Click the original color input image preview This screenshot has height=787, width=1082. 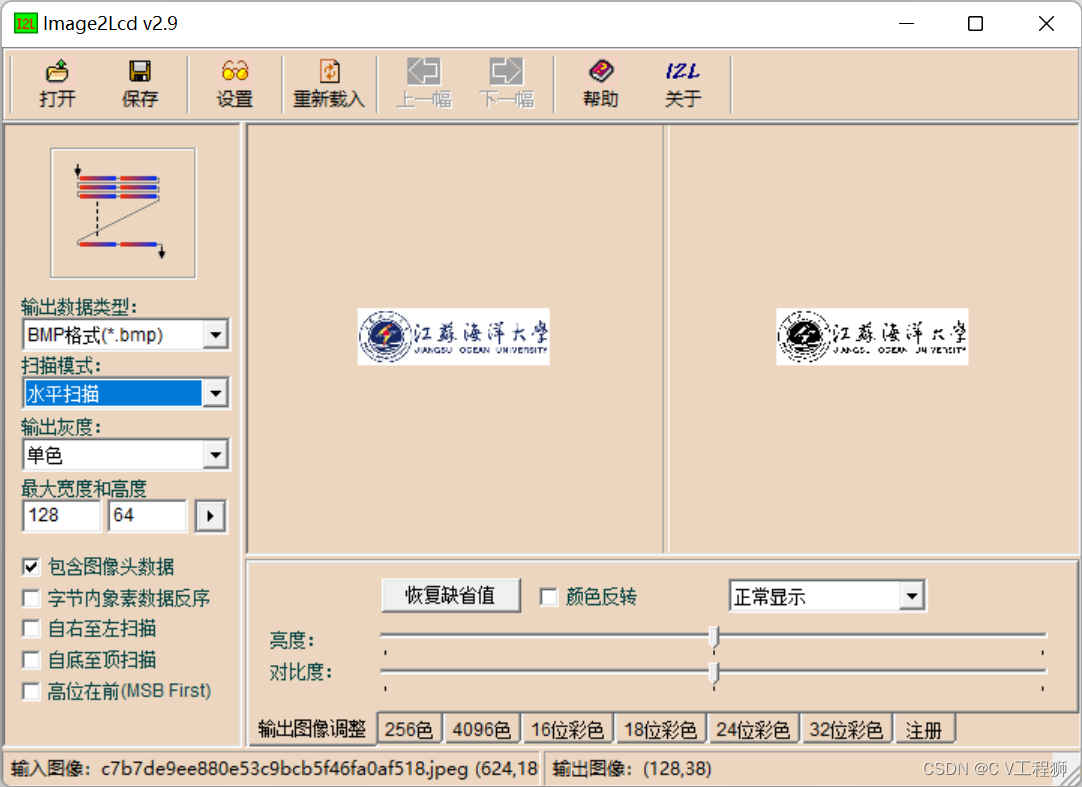pos(453,336)
